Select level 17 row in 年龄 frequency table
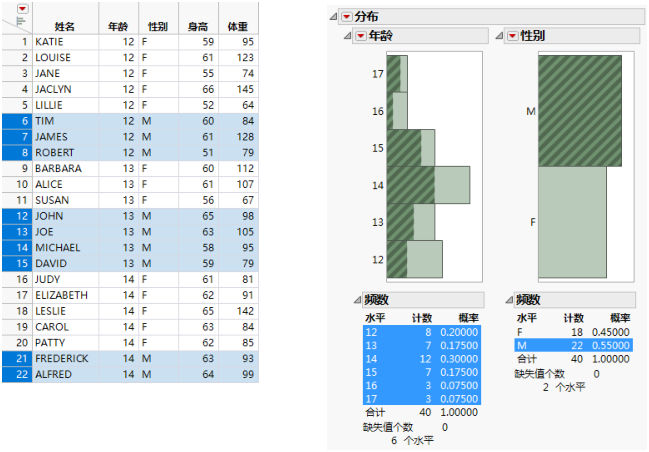Screen dimensions: 649x452 click(422, 399)
